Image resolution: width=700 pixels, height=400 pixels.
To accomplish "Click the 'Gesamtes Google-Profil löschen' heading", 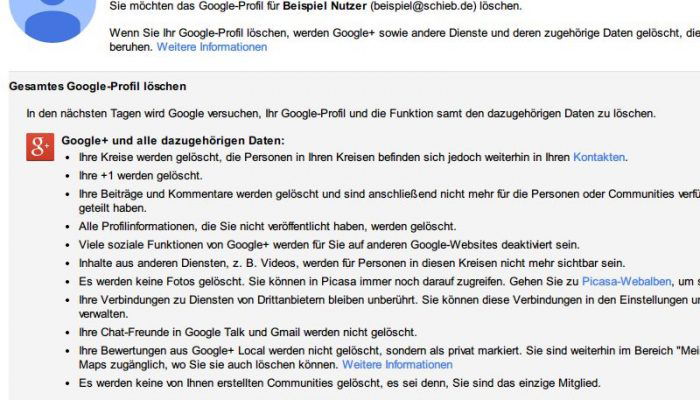I will pos(97,86).
